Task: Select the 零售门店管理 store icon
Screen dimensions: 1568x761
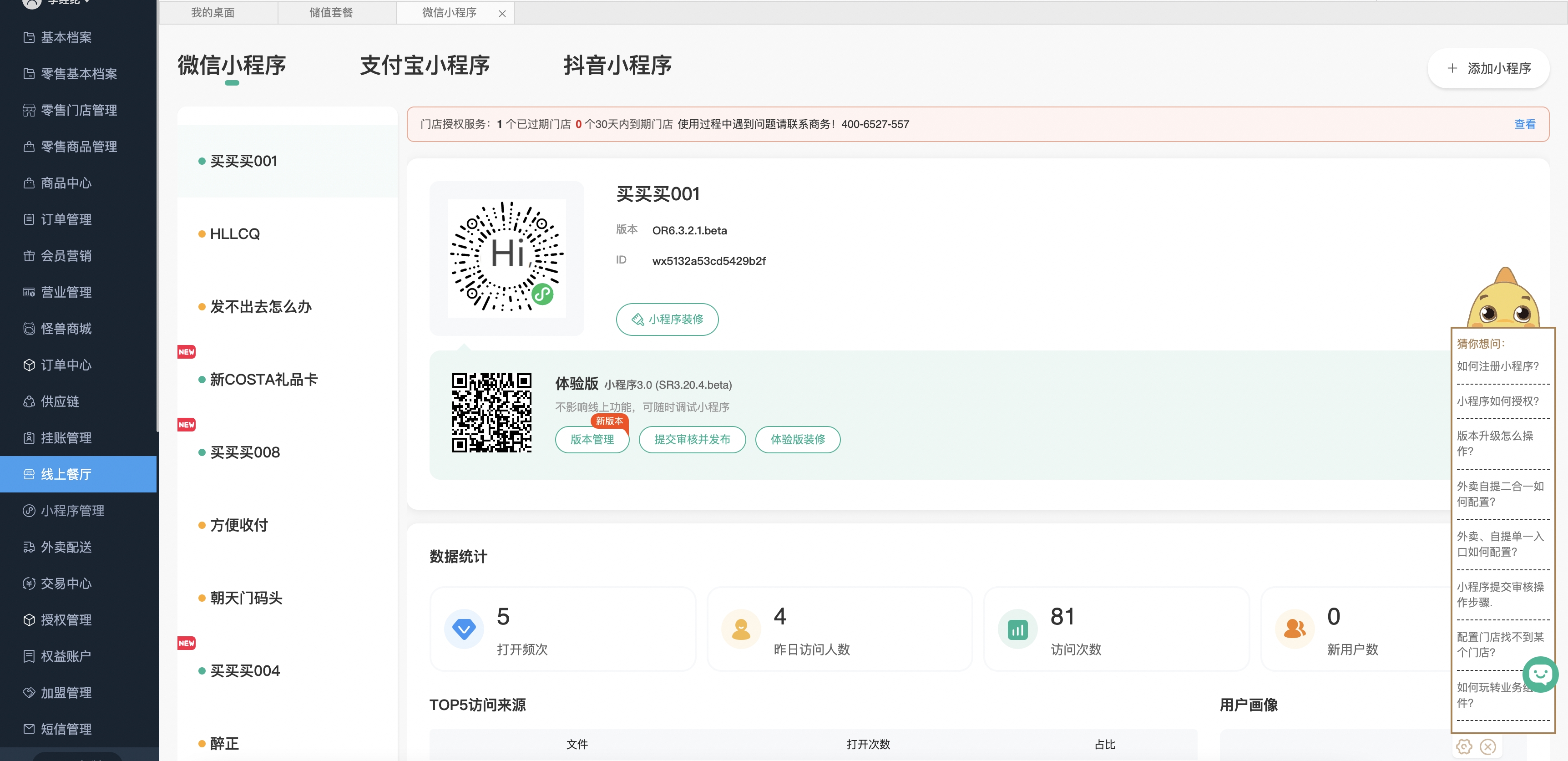Action: point(29,110)
